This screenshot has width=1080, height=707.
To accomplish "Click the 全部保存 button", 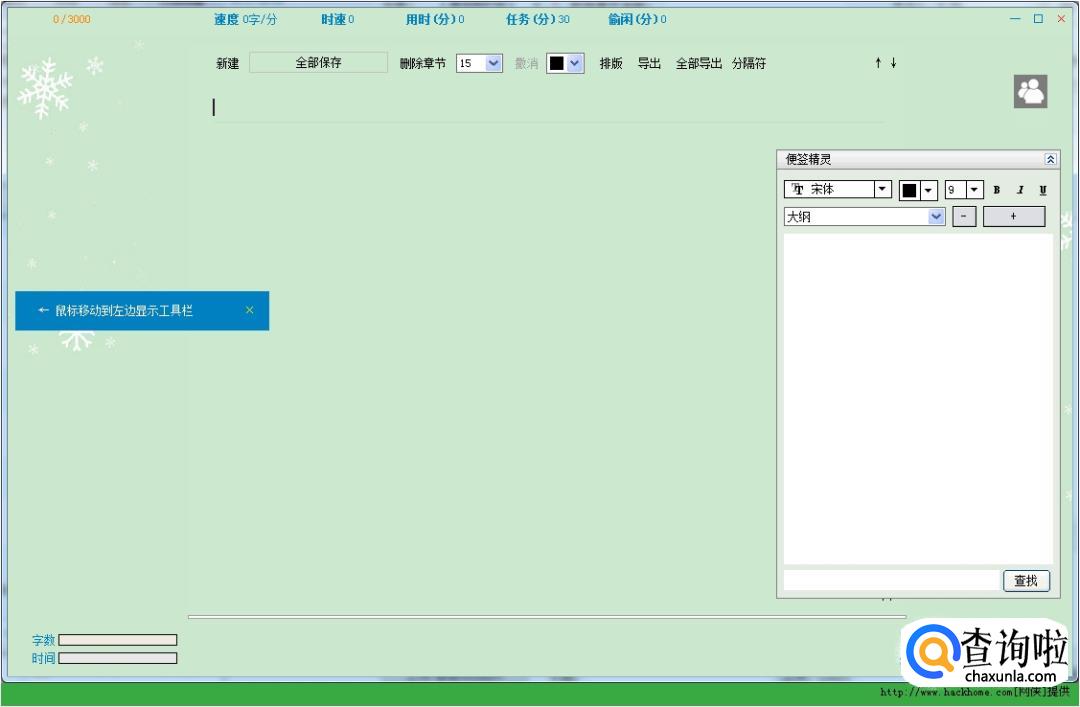I will tap(318, 63).
